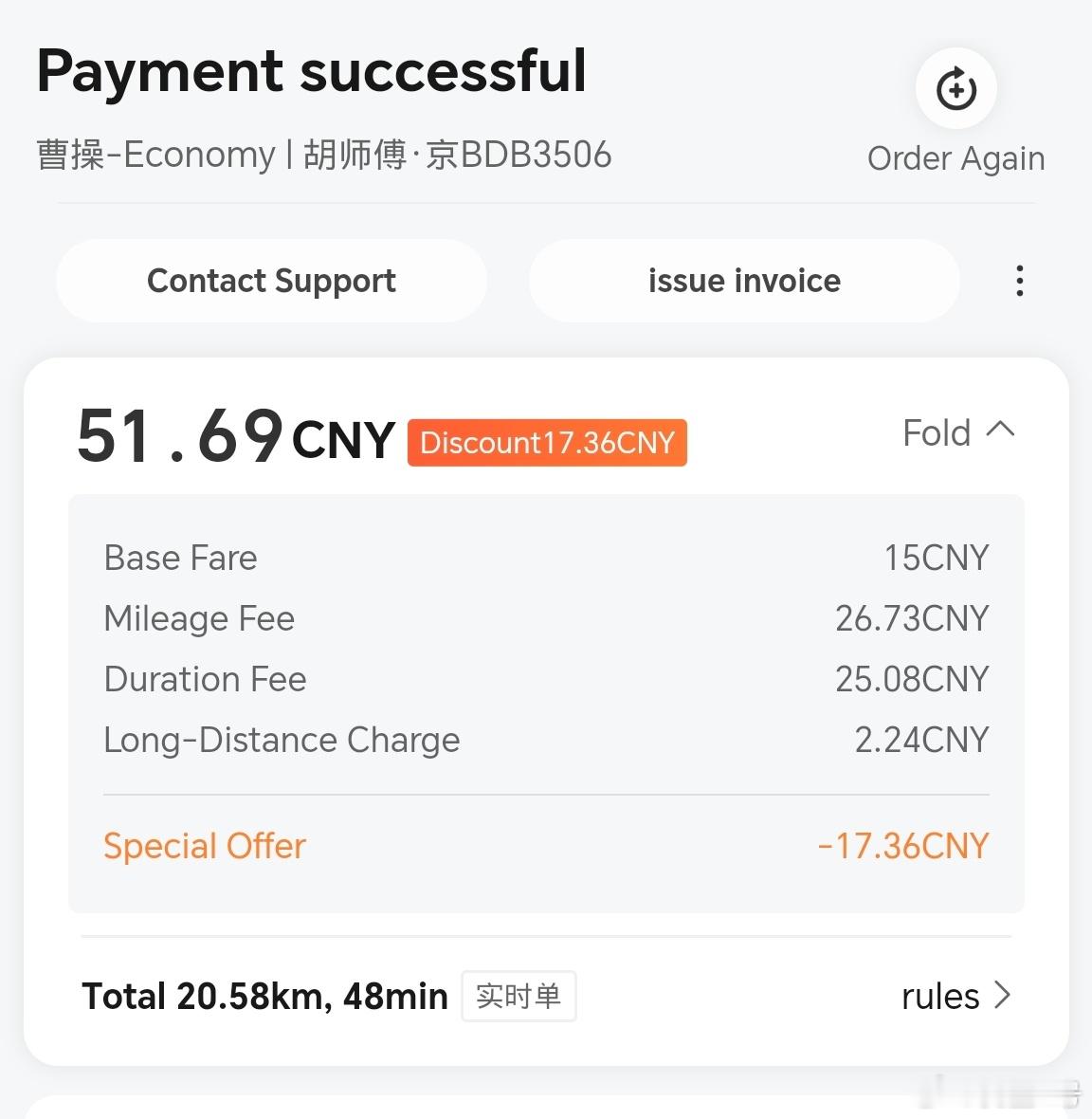The height and width of the screenshot is (1119, 1092).
Task: Open the rules link
Action: point(940,997)
